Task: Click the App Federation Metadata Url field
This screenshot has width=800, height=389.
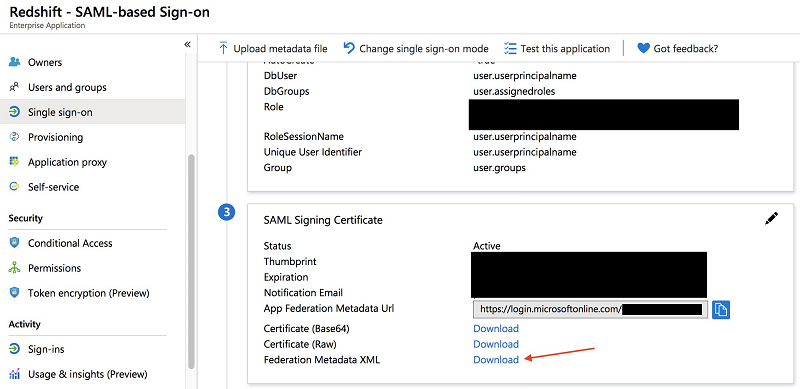Action: pos(590,309)
